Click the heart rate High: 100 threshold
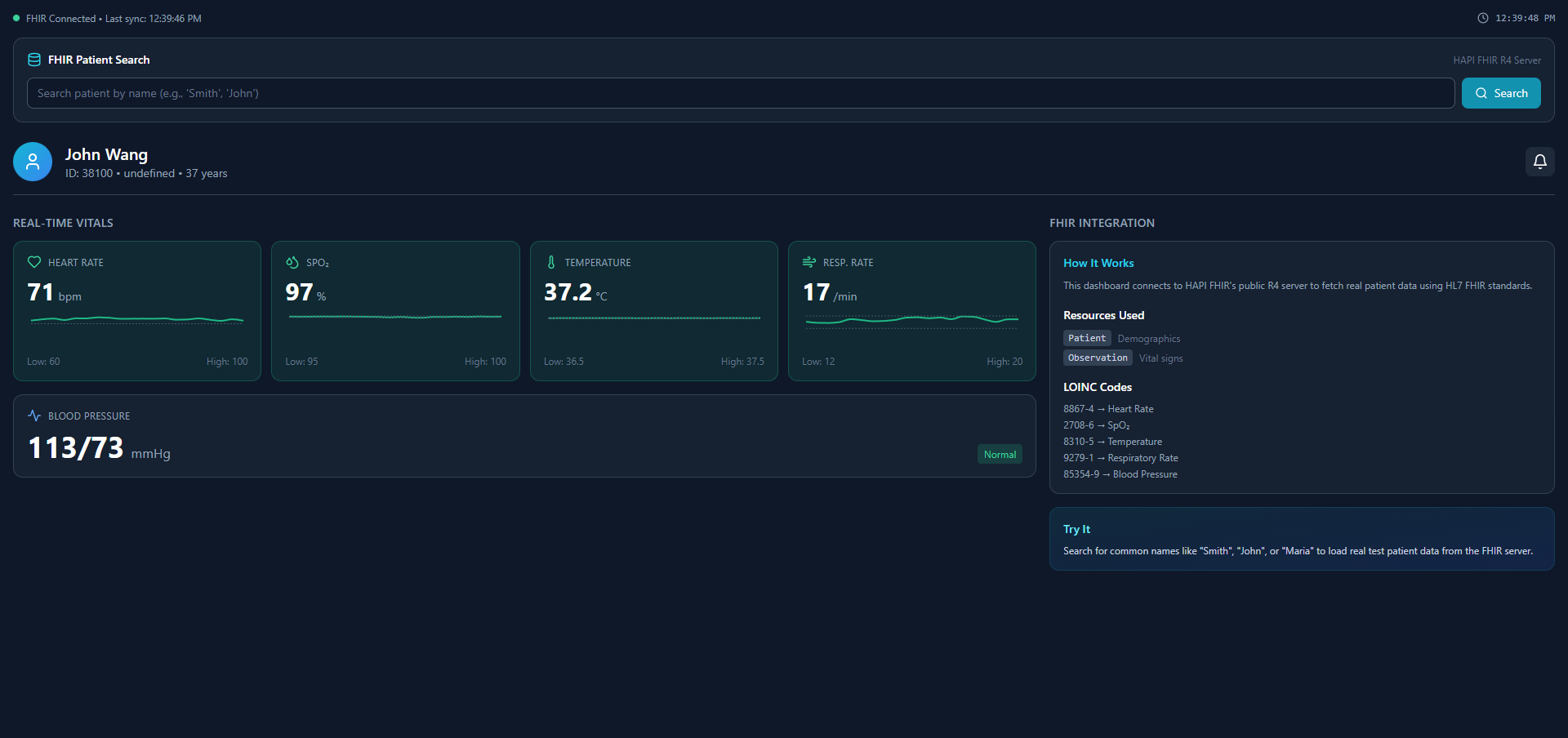 (227, 362)
